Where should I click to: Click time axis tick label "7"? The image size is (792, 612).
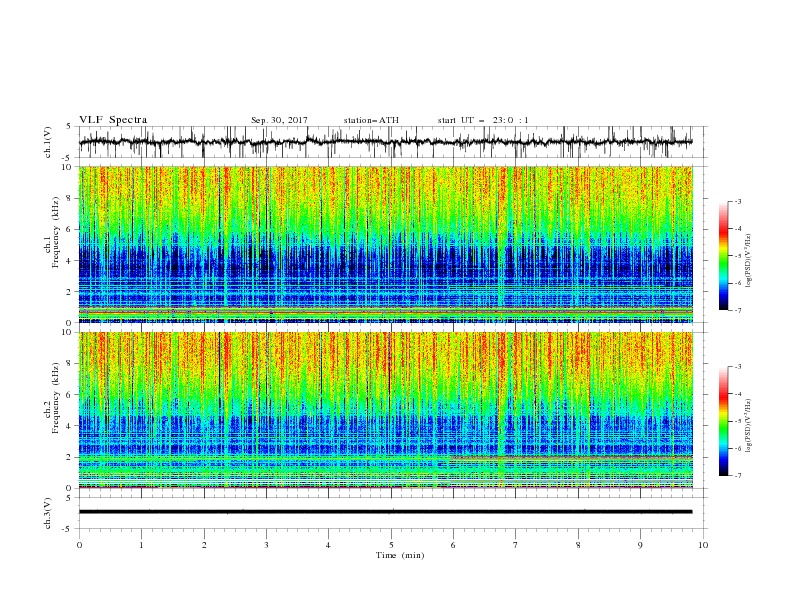point(516,545)
